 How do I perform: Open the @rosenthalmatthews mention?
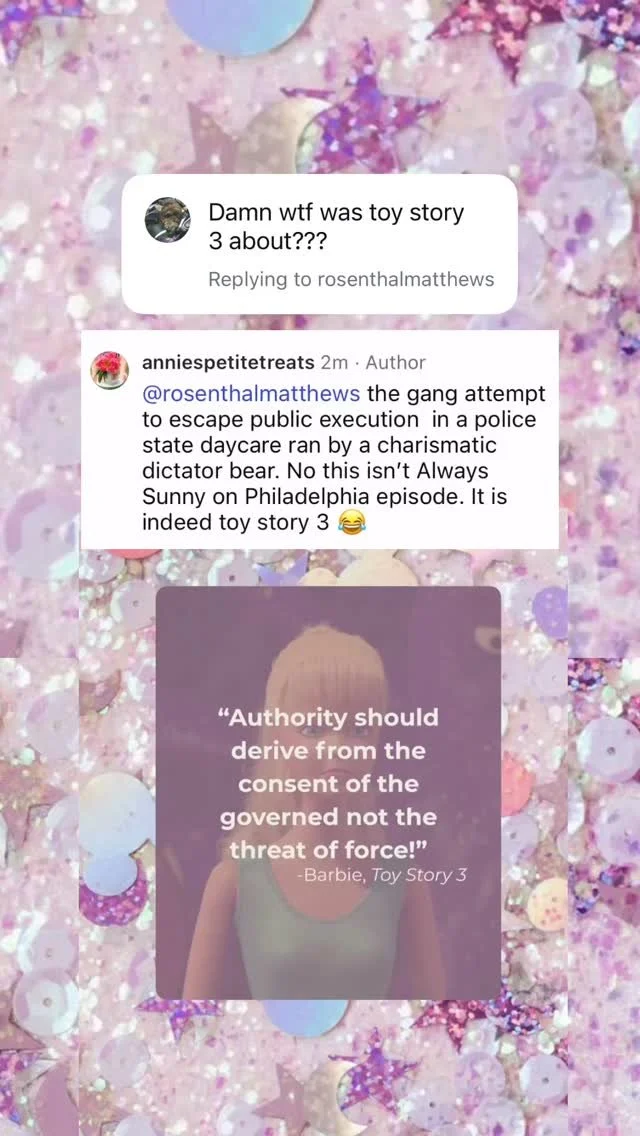[251, 394]
